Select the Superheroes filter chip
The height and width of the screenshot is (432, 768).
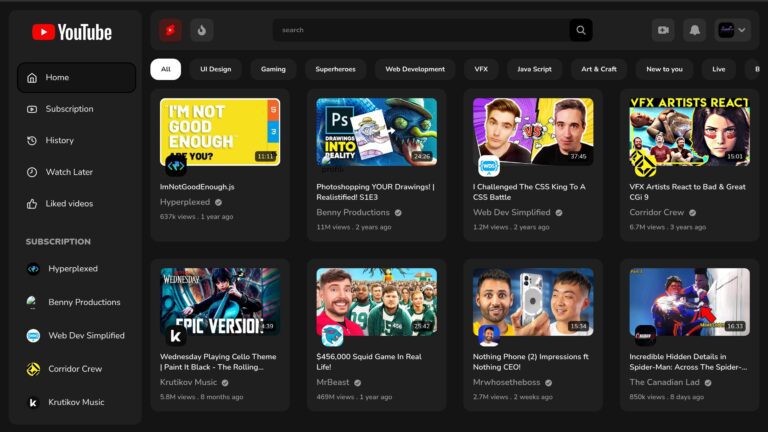[x=336, y=69]
